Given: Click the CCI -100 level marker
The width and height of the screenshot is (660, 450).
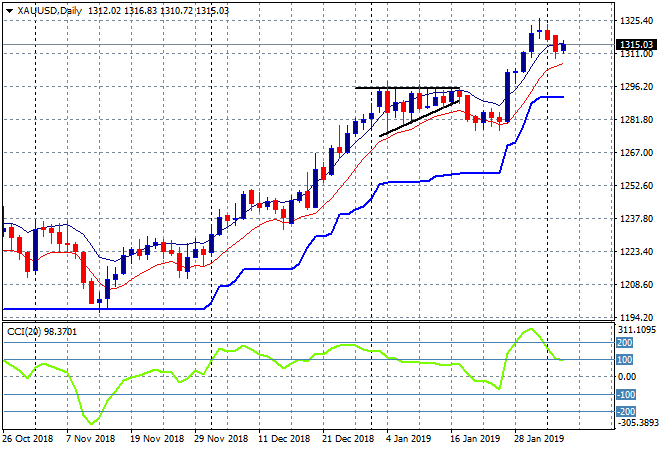Looking at the screenshot, I should (x=625, y=394).
